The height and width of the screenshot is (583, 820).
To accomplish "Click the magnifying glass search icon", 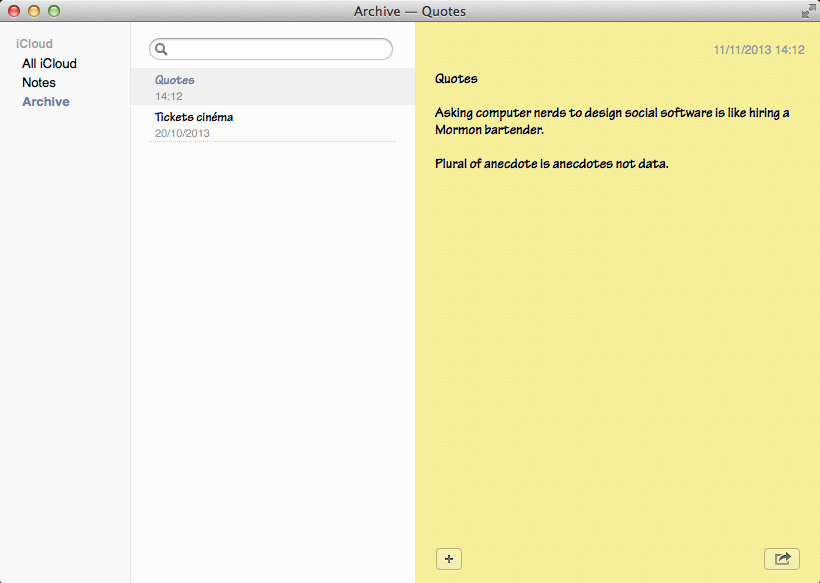I will coord(162,49).
